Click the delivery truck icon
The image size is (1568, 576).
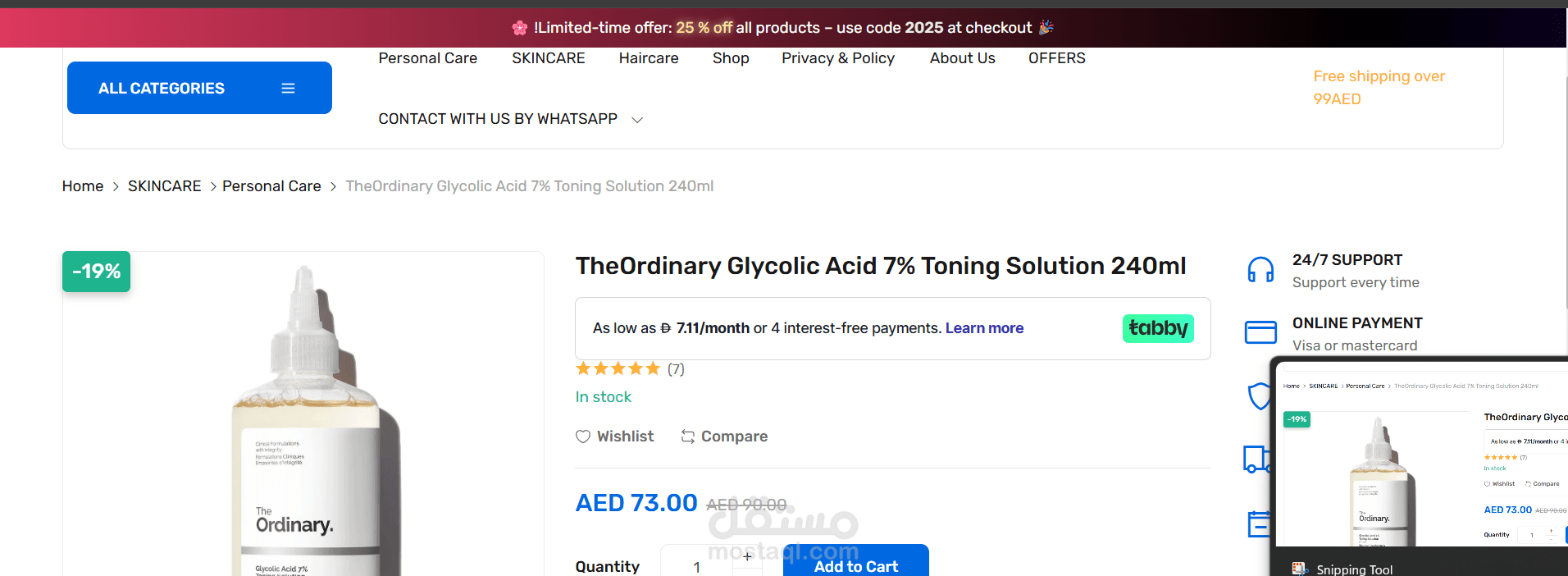1256,459
